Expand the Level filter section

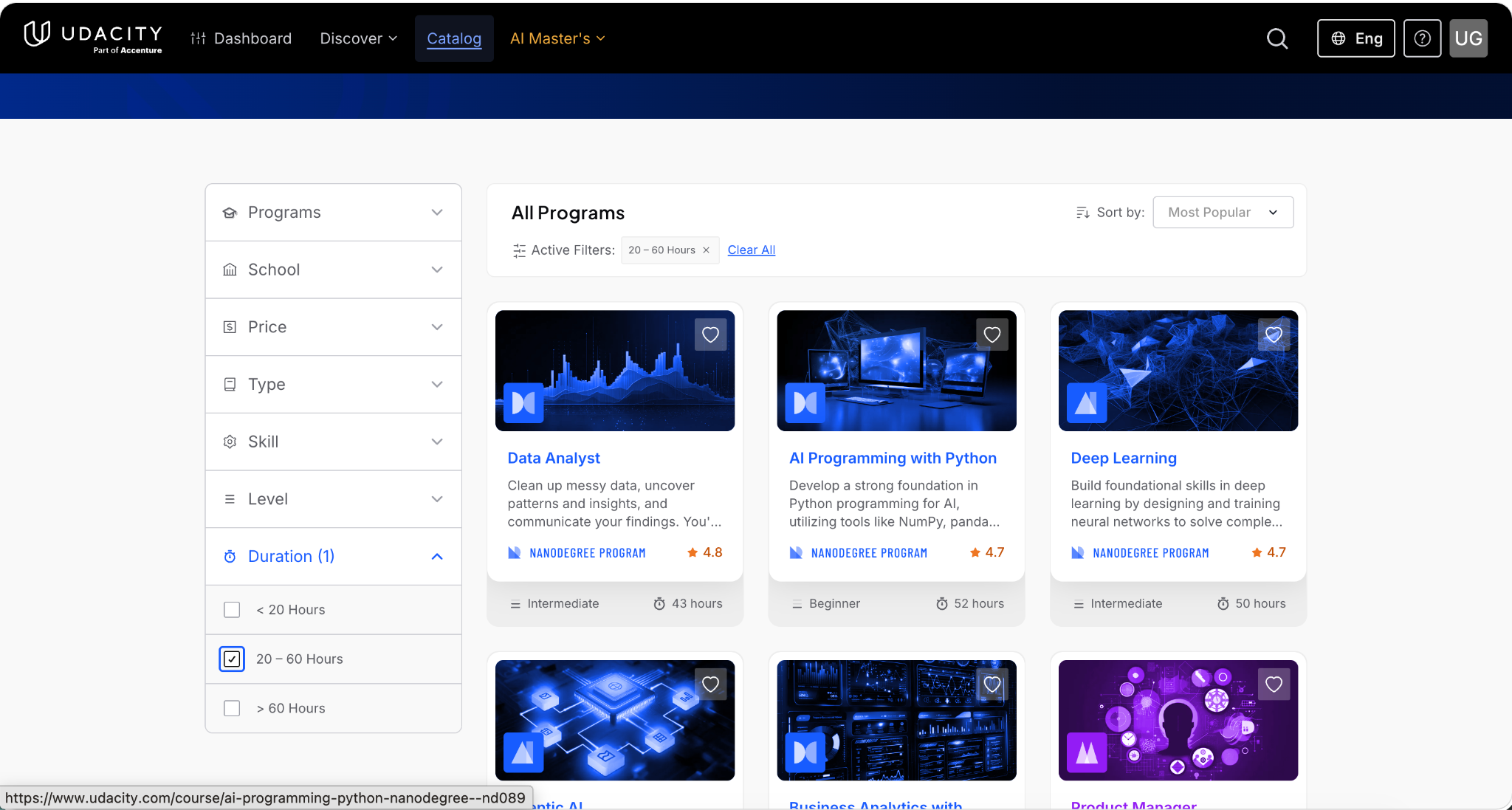coord(333,499)
